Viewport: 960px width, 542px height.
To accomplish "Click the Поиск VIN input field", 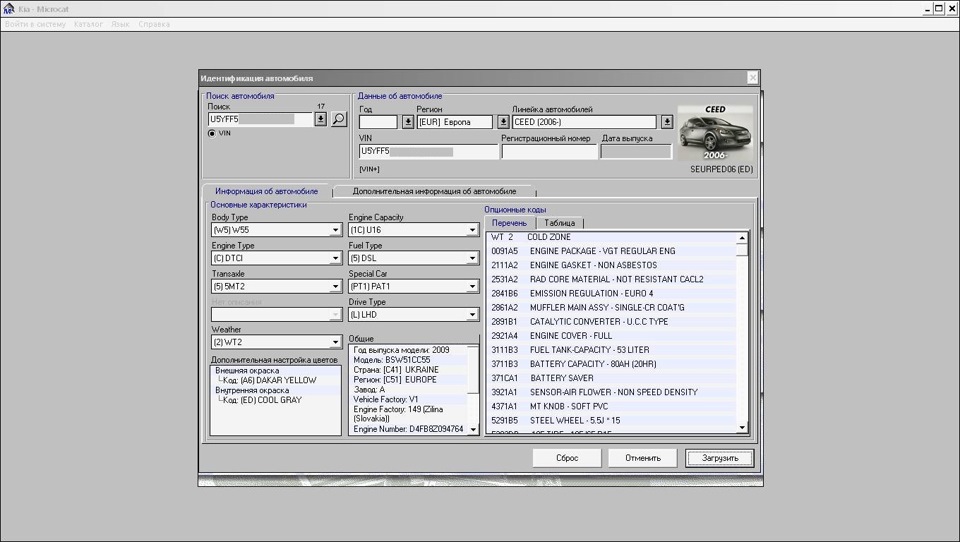I will tap(261, 119).
